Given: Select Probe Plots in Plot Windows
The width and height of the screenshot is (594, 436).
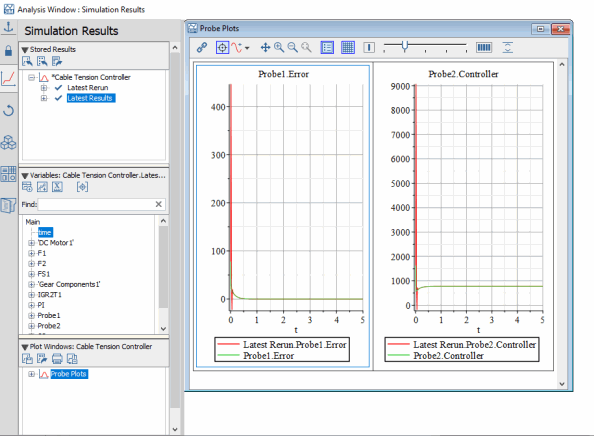Looking at the screenshot, I should 69,374.
